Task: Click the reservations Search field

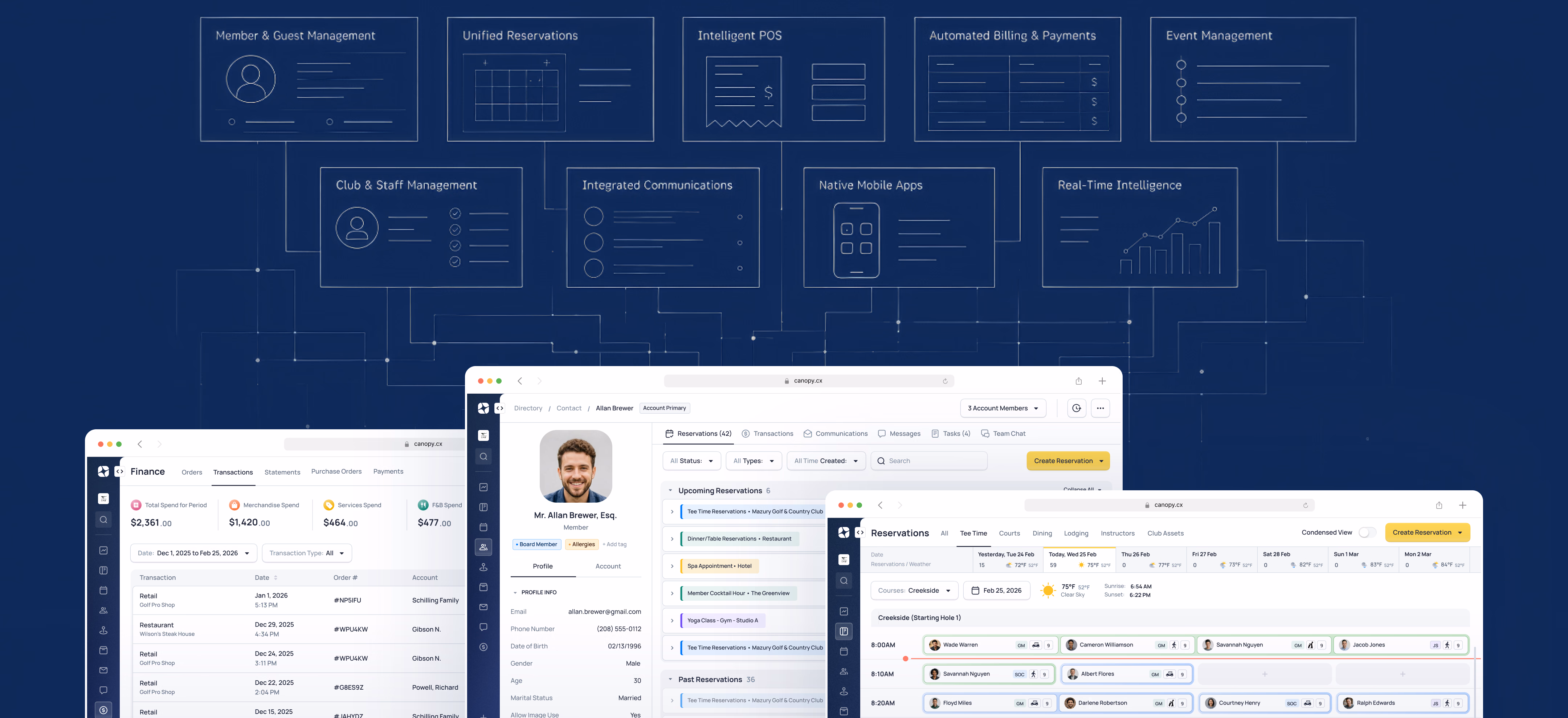Action: coord(929,461)
